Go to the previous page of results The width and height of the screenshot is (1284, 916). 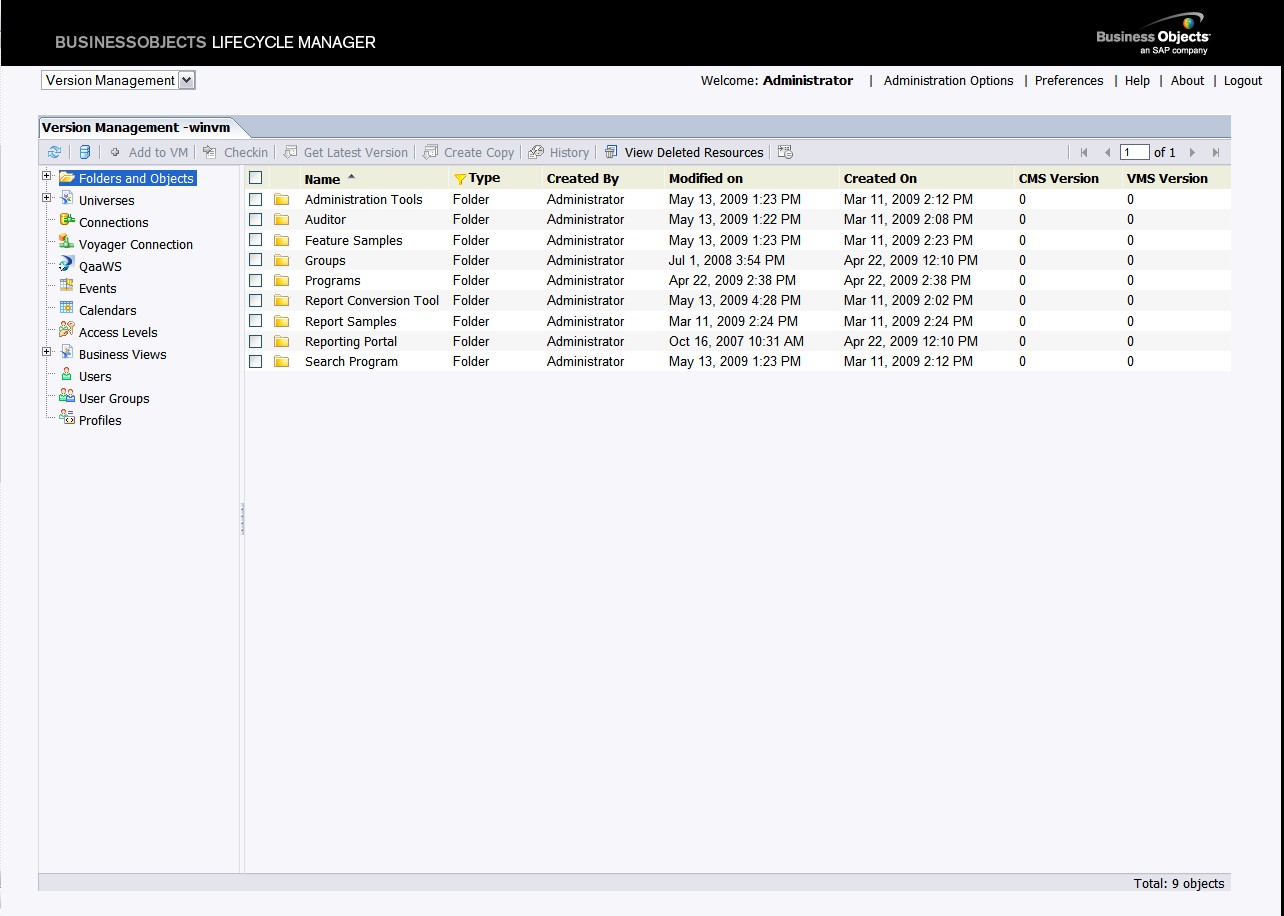click(x=1107, y=152)
